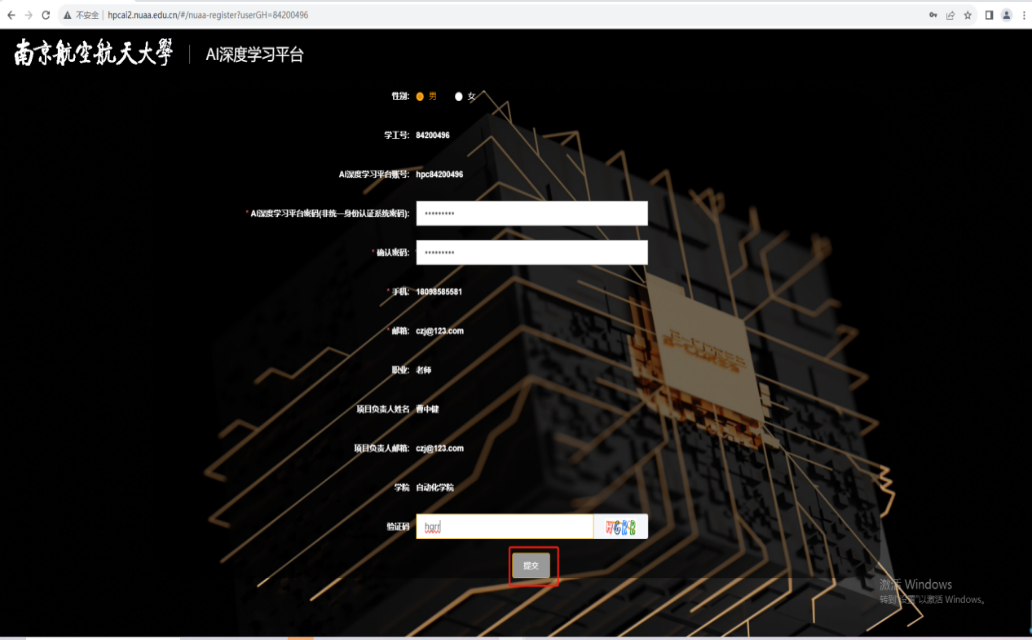Screen dimensions: 1032x640
Task: Click the 确认密码 confirm password field
Action: 531,252
